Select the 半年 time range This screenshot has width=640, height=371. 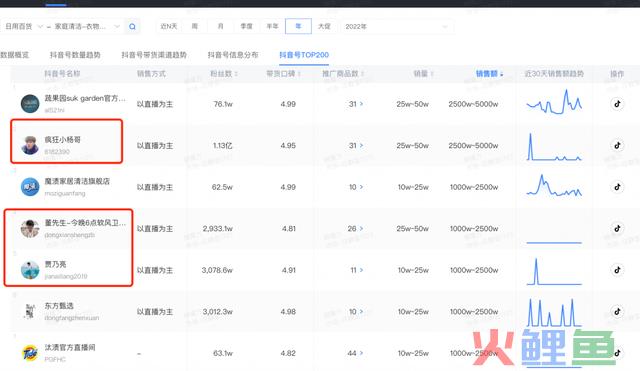(x=272, y=27)
